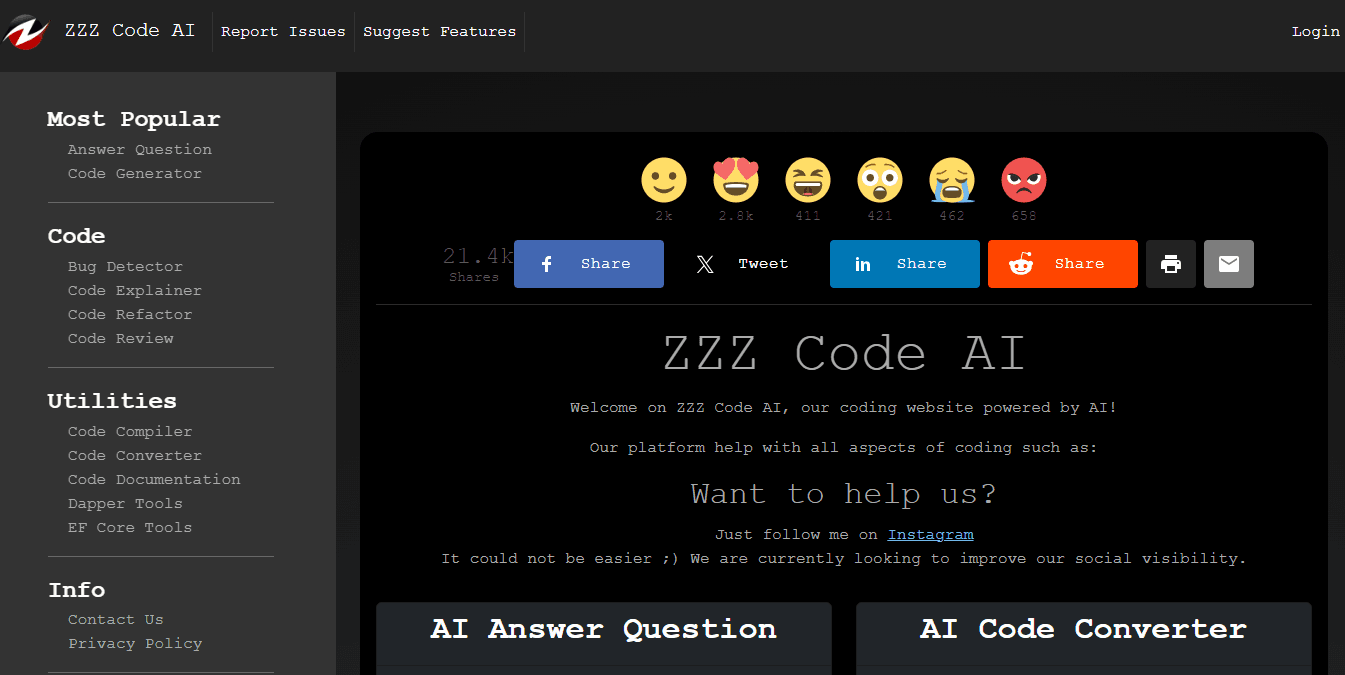Click the Login option
This screenshot has width=1345, height=675.
(1315, 30)
